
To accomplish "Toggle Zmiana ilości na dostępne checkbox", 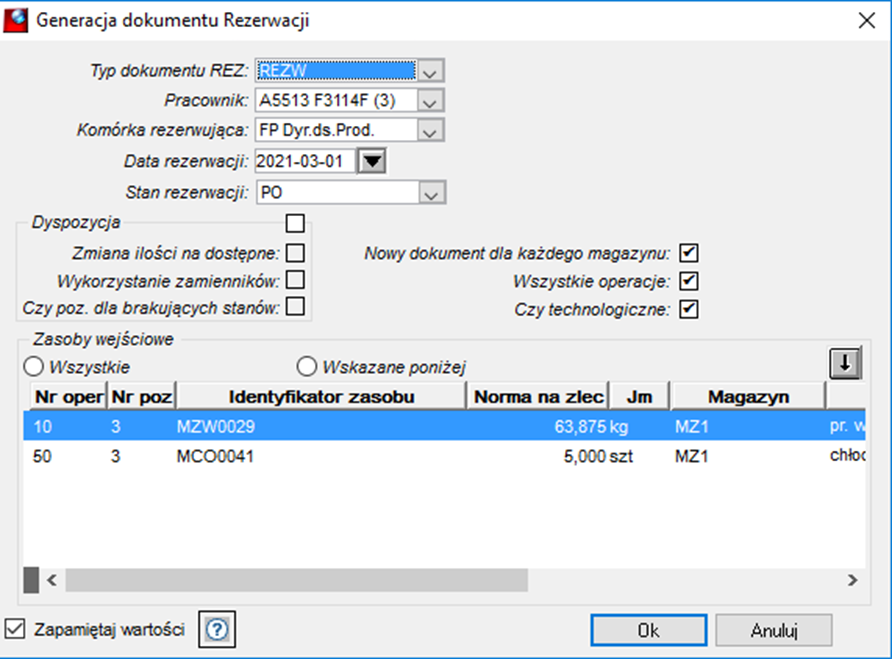I will tap(295, 253).
